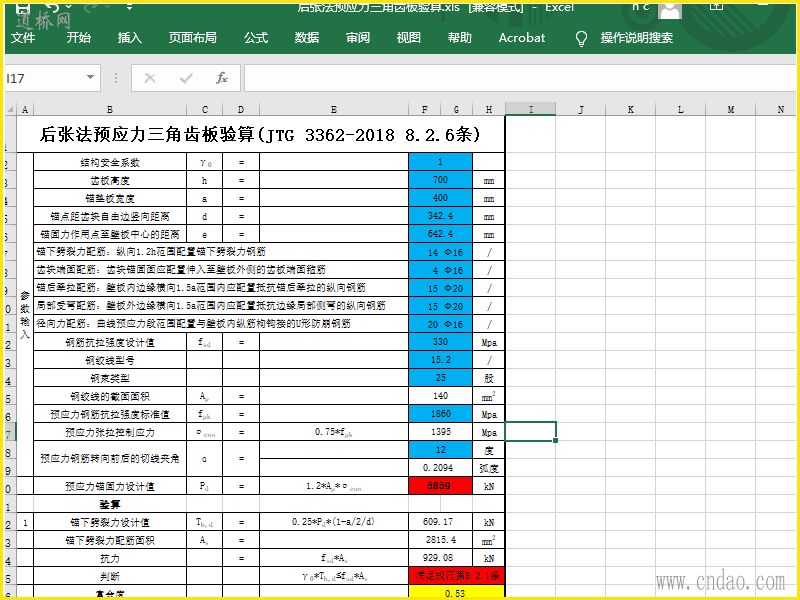Open the Acrobat ribbon tab

(x=522, y=38)
